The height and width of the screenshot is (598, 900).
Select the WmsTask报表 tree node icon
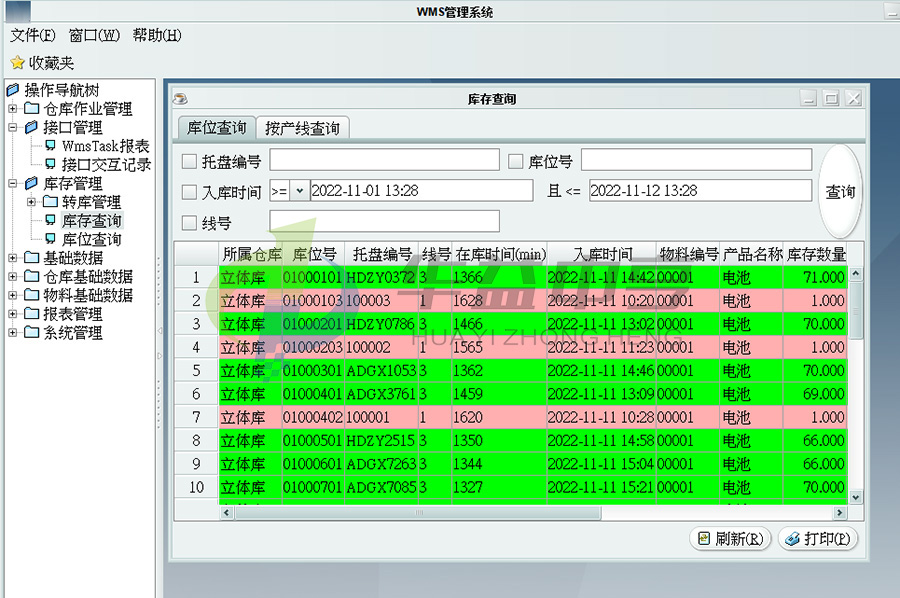tap(50, 146)
